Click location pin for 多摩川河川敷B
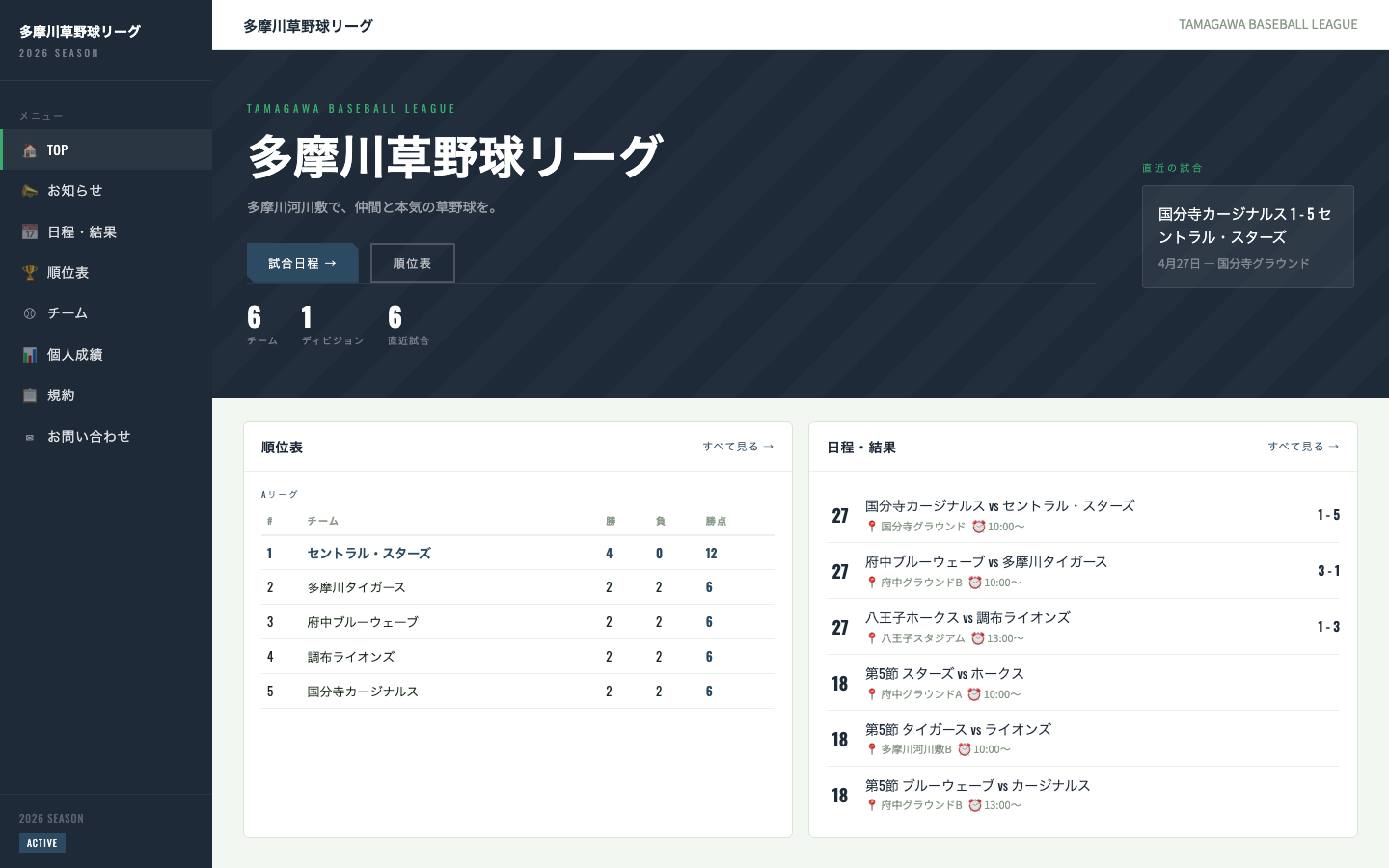 coord(871,749)
